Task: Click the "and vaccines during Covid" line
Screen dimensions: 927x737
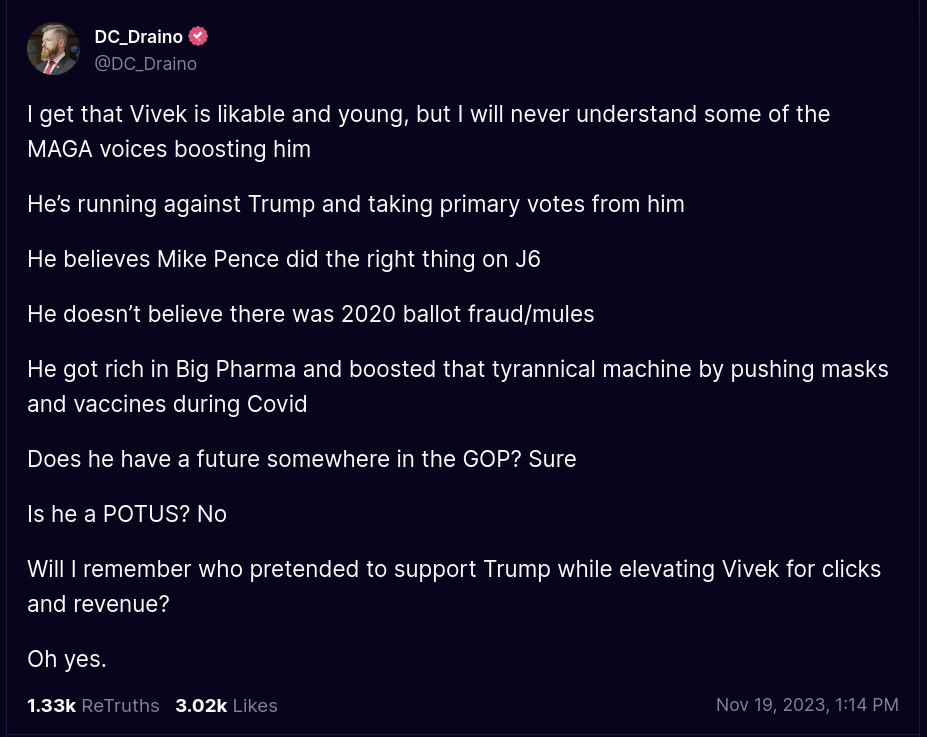Action: pyautogui.click(x=167, y=404)
